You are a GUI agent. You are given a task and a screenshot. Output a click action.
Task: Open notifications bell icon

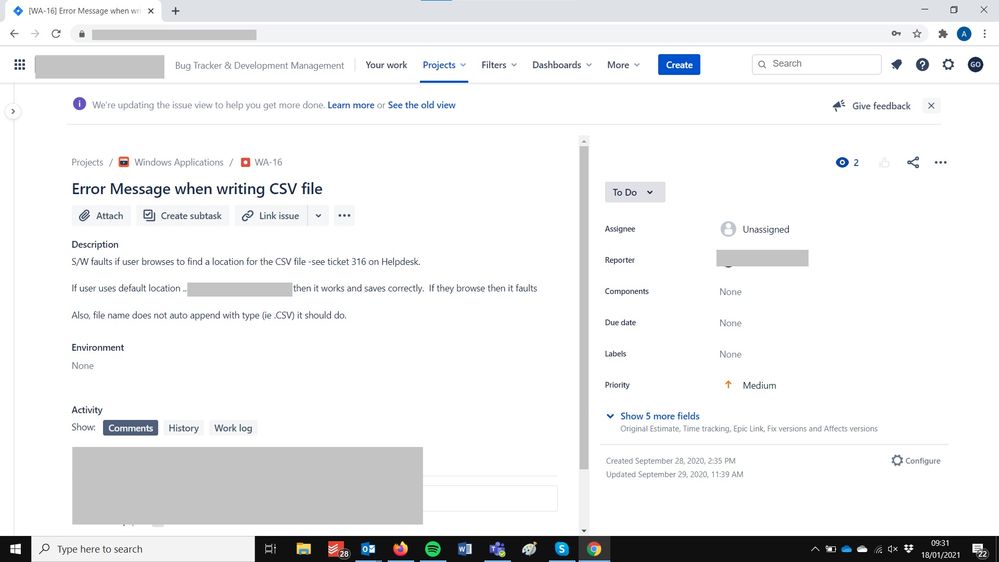pos(896,64)
